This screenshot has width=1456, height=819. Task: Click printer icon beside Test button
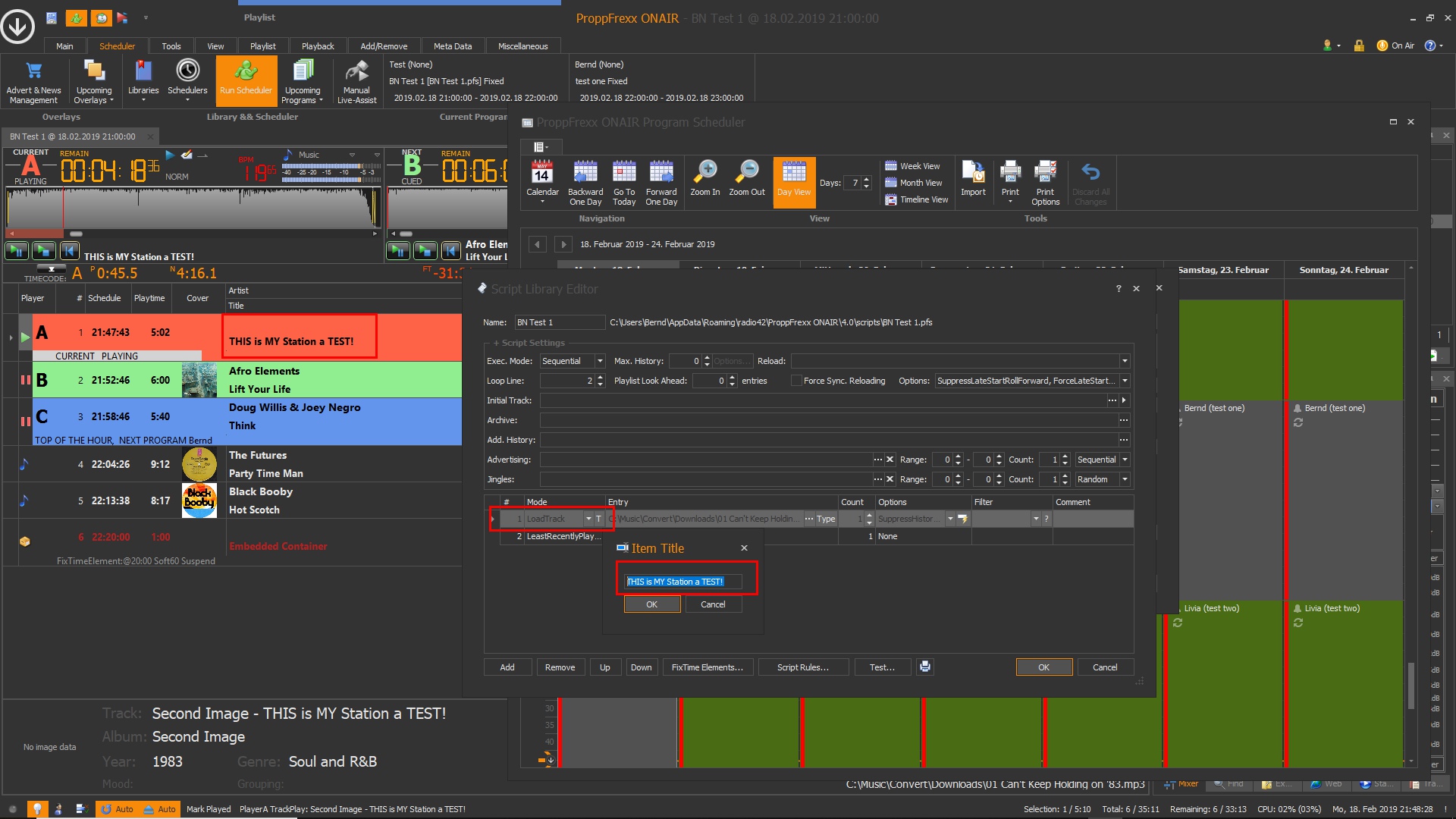tap(924, 667)
